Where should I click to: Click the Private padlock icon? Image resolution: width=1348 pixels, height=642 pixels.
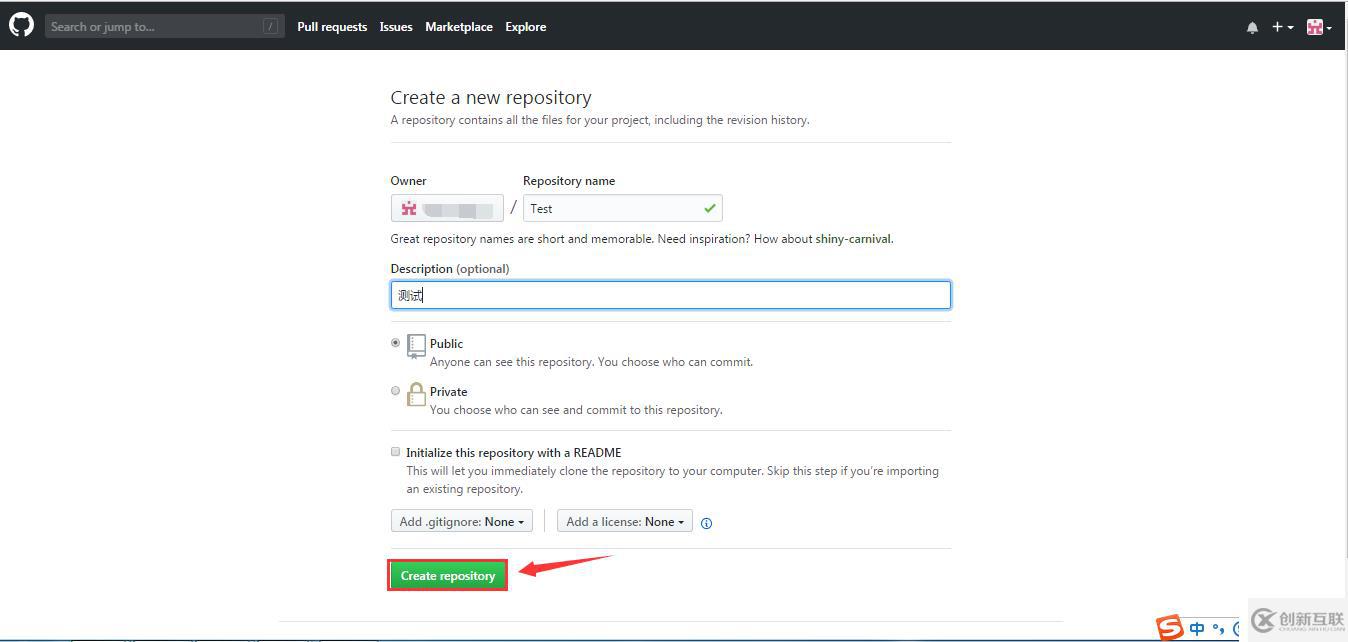point(416,395)
